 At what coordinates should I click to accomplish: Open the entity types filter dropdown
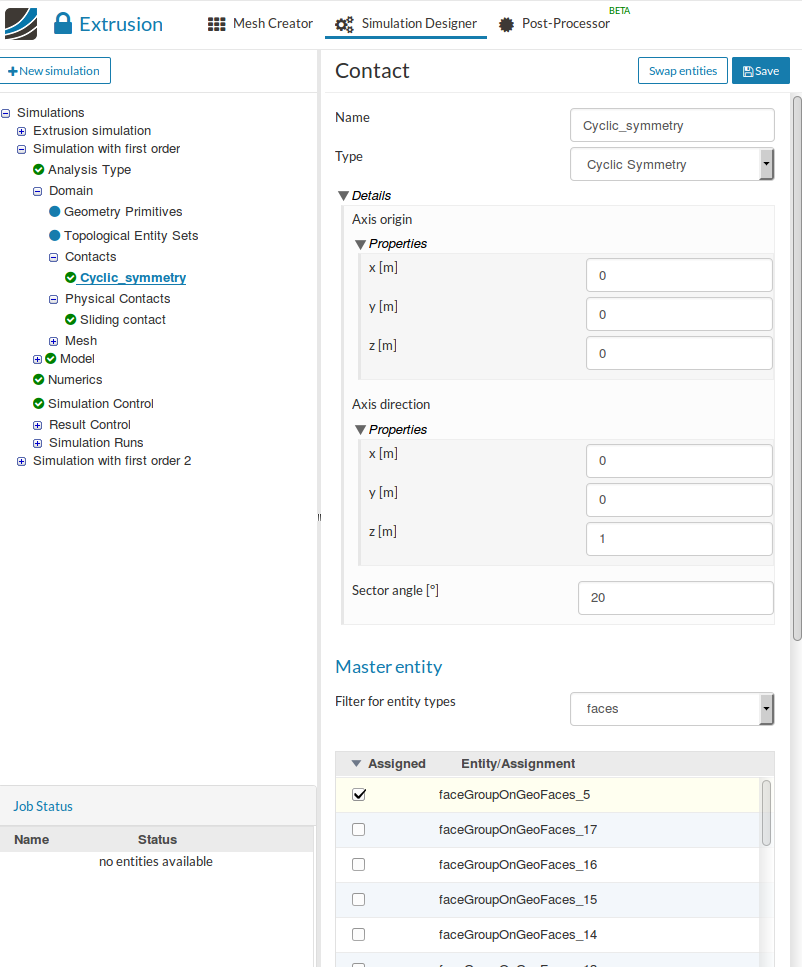672,709
